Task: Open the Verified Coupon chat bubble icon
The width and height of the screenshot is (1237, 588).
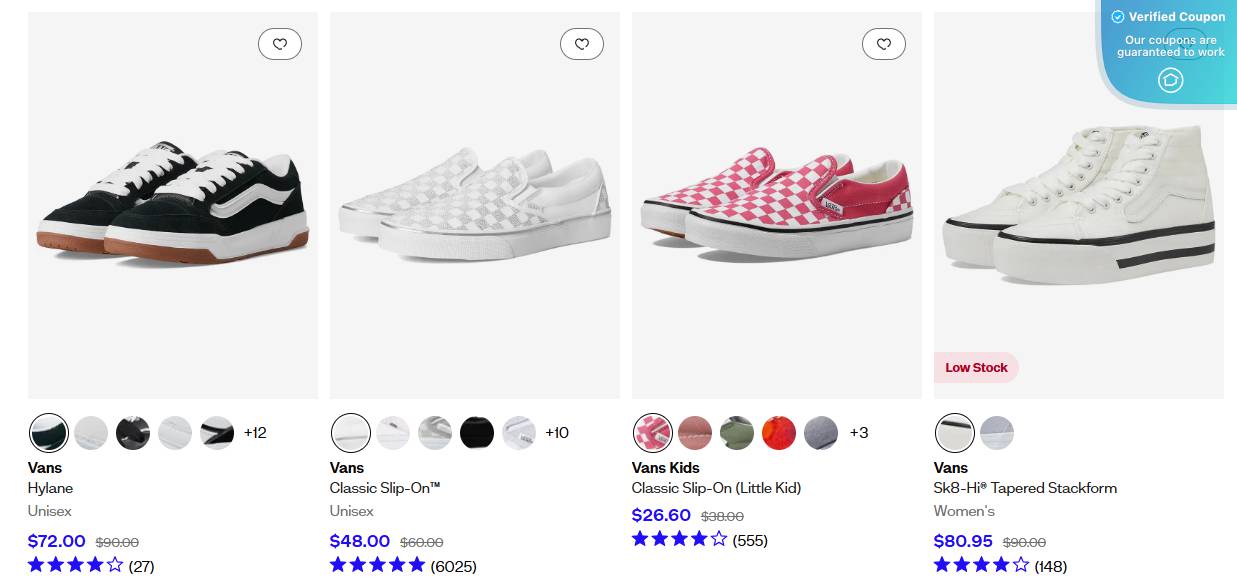Action: coord(1170,80)
